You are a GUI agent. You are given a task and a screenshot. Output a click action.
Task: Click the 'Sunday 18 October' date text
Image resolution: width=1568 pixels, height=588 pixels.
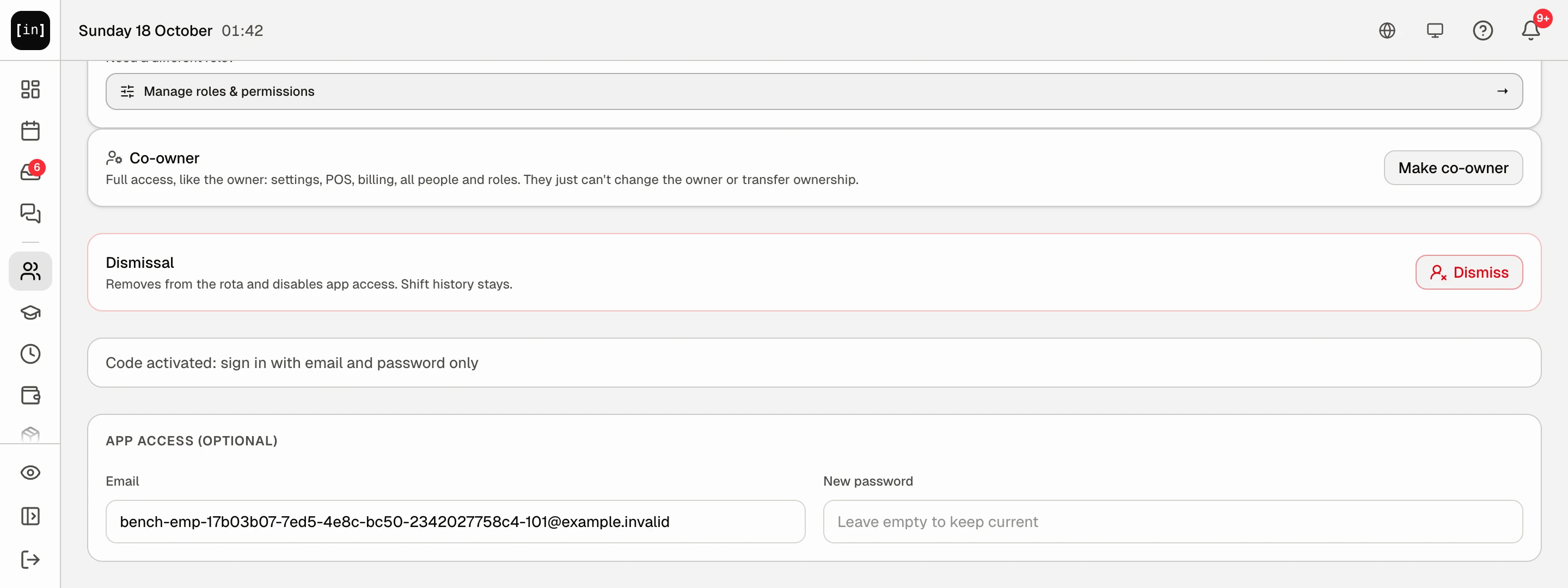(145, 30)
